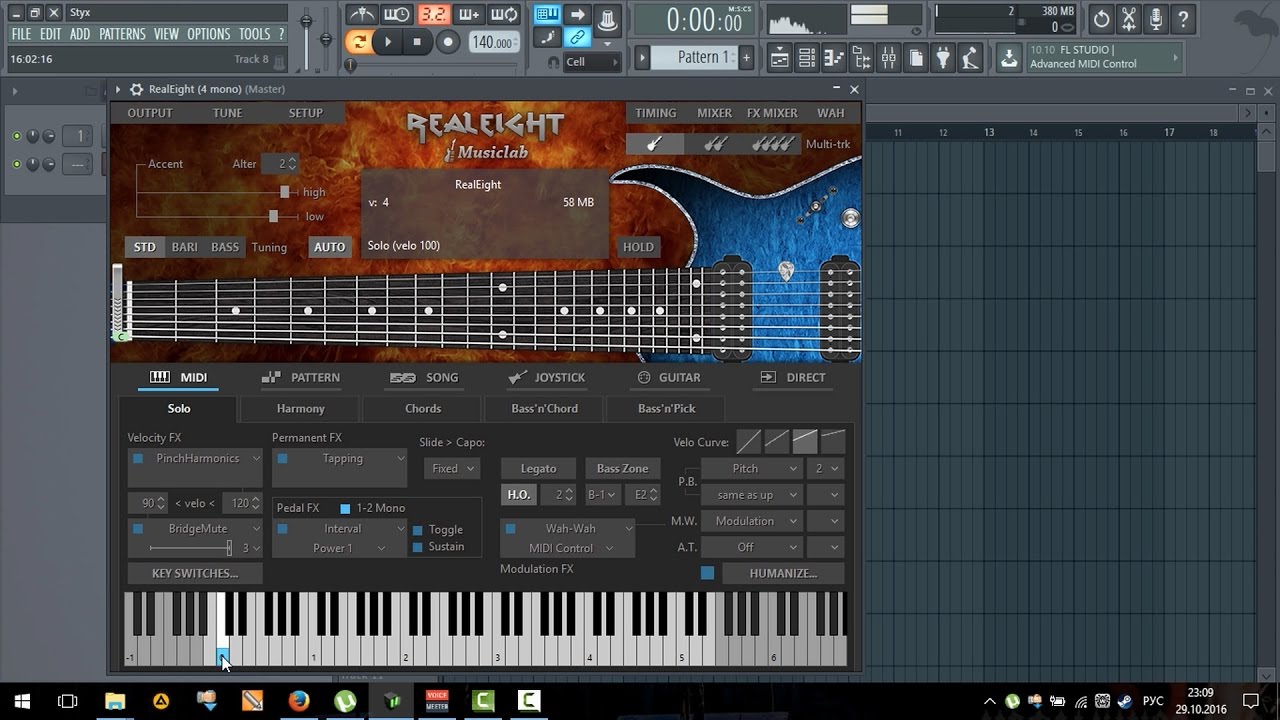Image resolution: width=1280 pixels, height=720 pixels.
Task: Click the tempo tapper icon
Action: click(x=970, y=59)
